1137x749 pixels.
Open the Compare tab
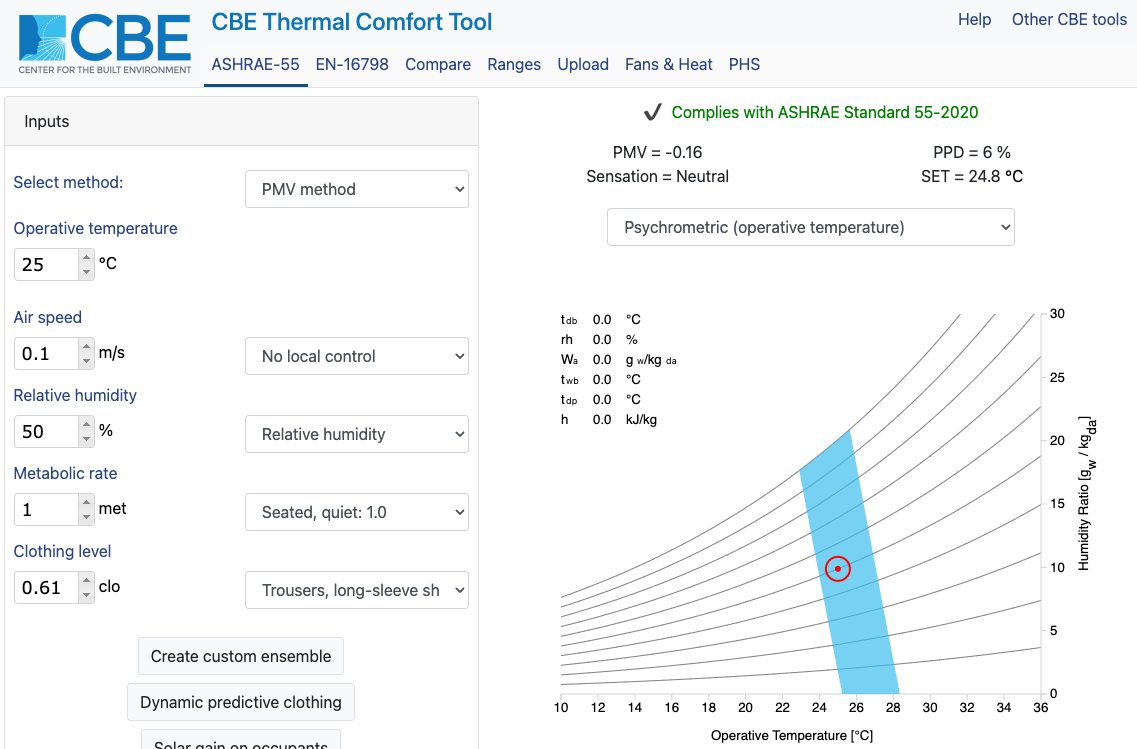point(438,64)
